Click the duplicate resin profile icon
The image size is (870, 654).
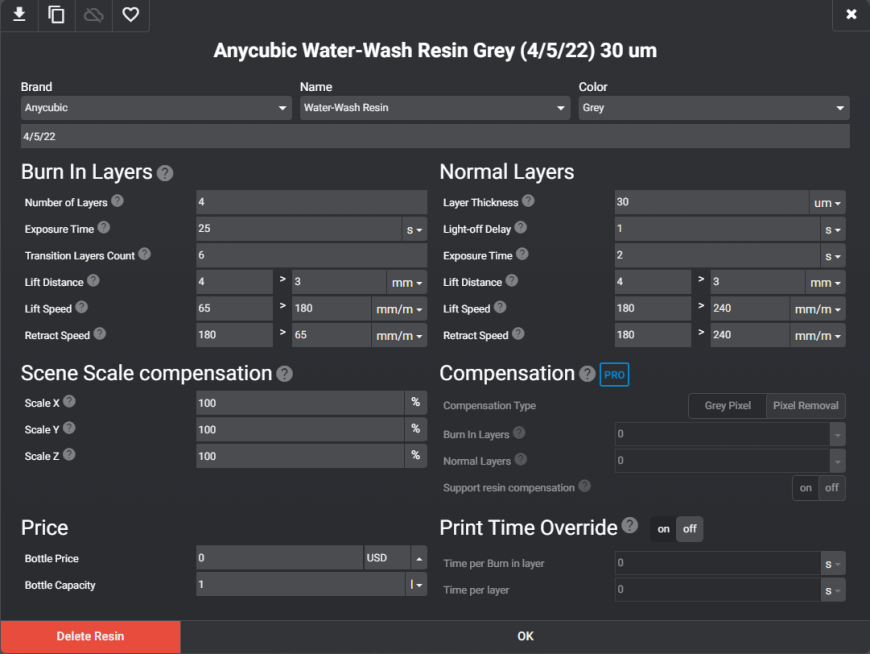[56, 14]
